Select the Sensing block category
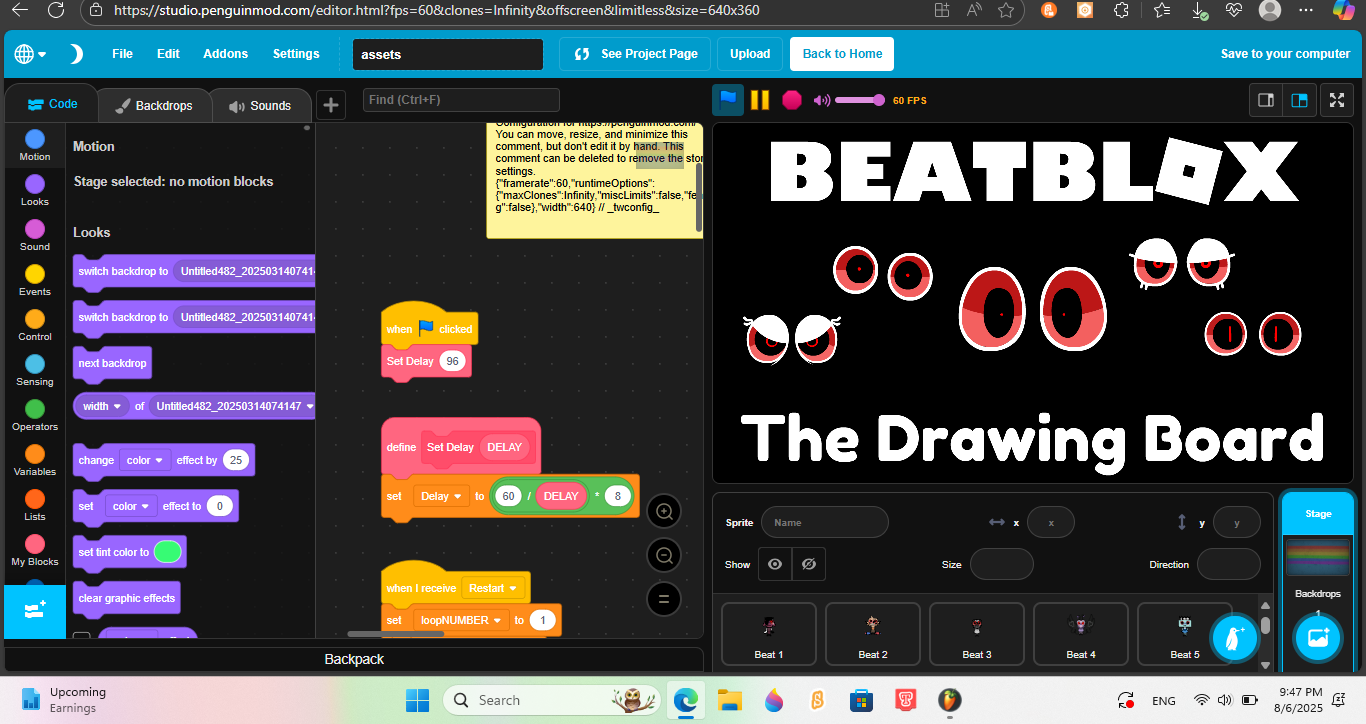 pos(34,370)
